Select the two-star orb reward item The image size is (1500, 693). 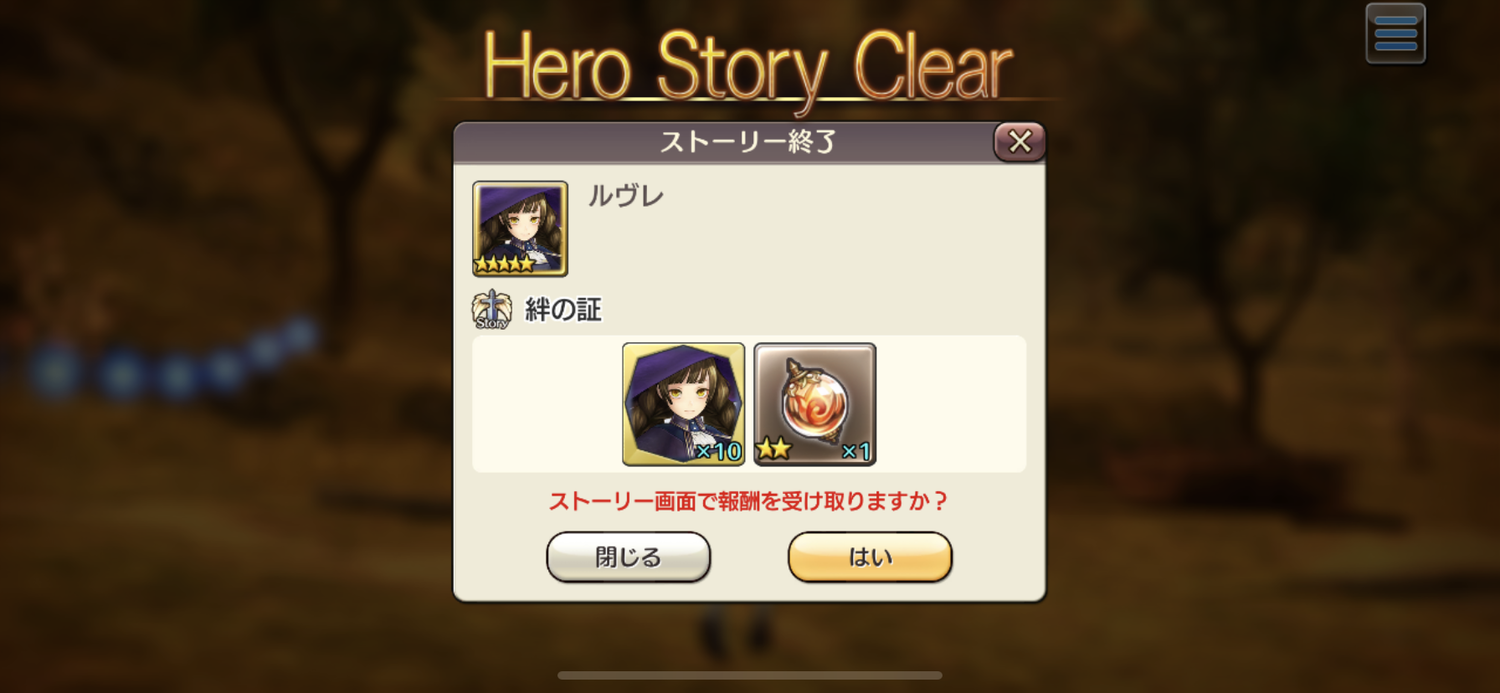(x=815, y=404)
